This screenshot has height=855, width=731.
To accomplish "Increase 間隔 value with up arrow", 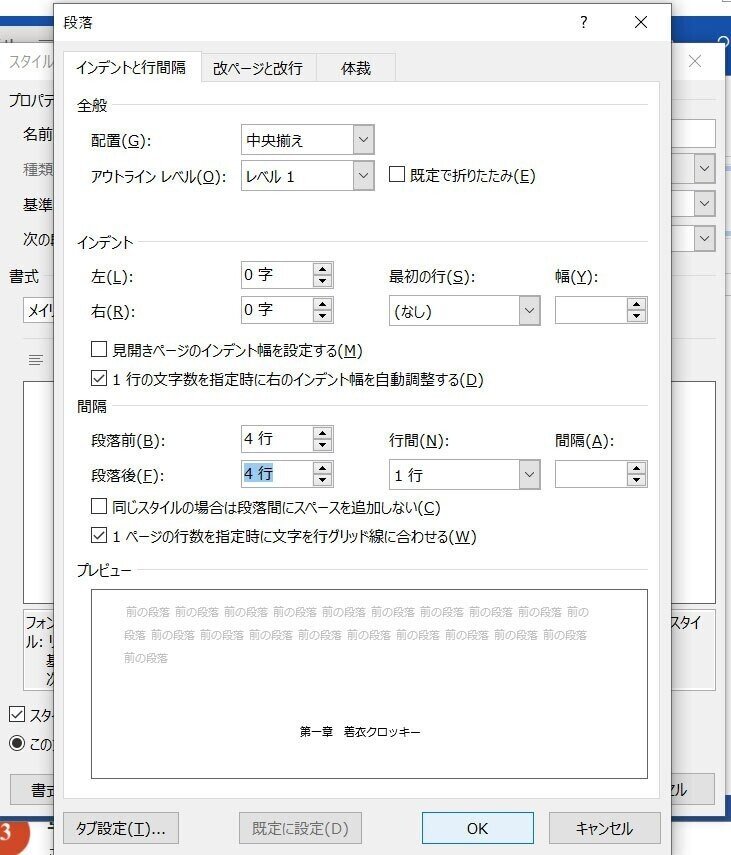I will [637, 468].
